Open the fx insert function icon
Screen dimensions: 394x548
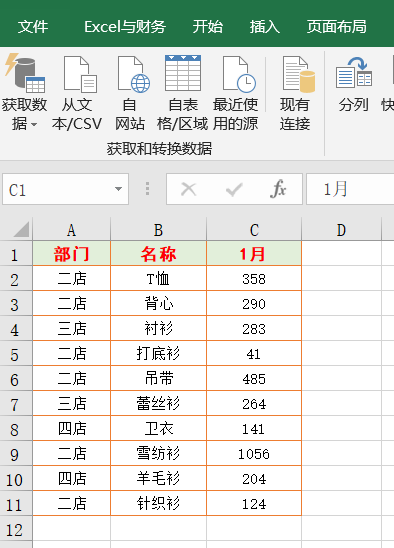(x=278, y=189)
